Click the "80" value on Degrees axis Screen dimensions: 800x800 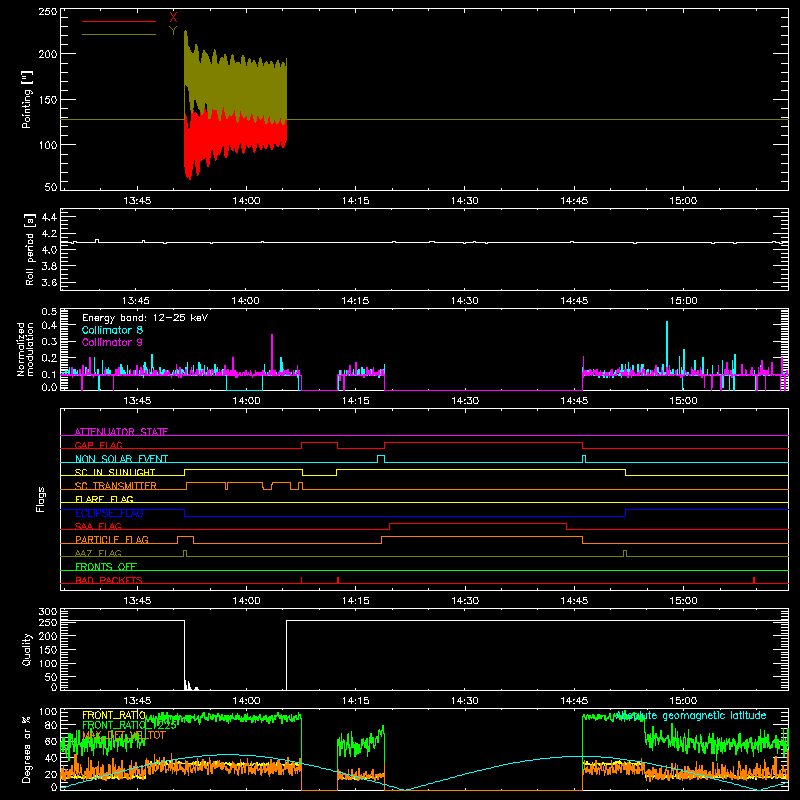tap(52, 724)
